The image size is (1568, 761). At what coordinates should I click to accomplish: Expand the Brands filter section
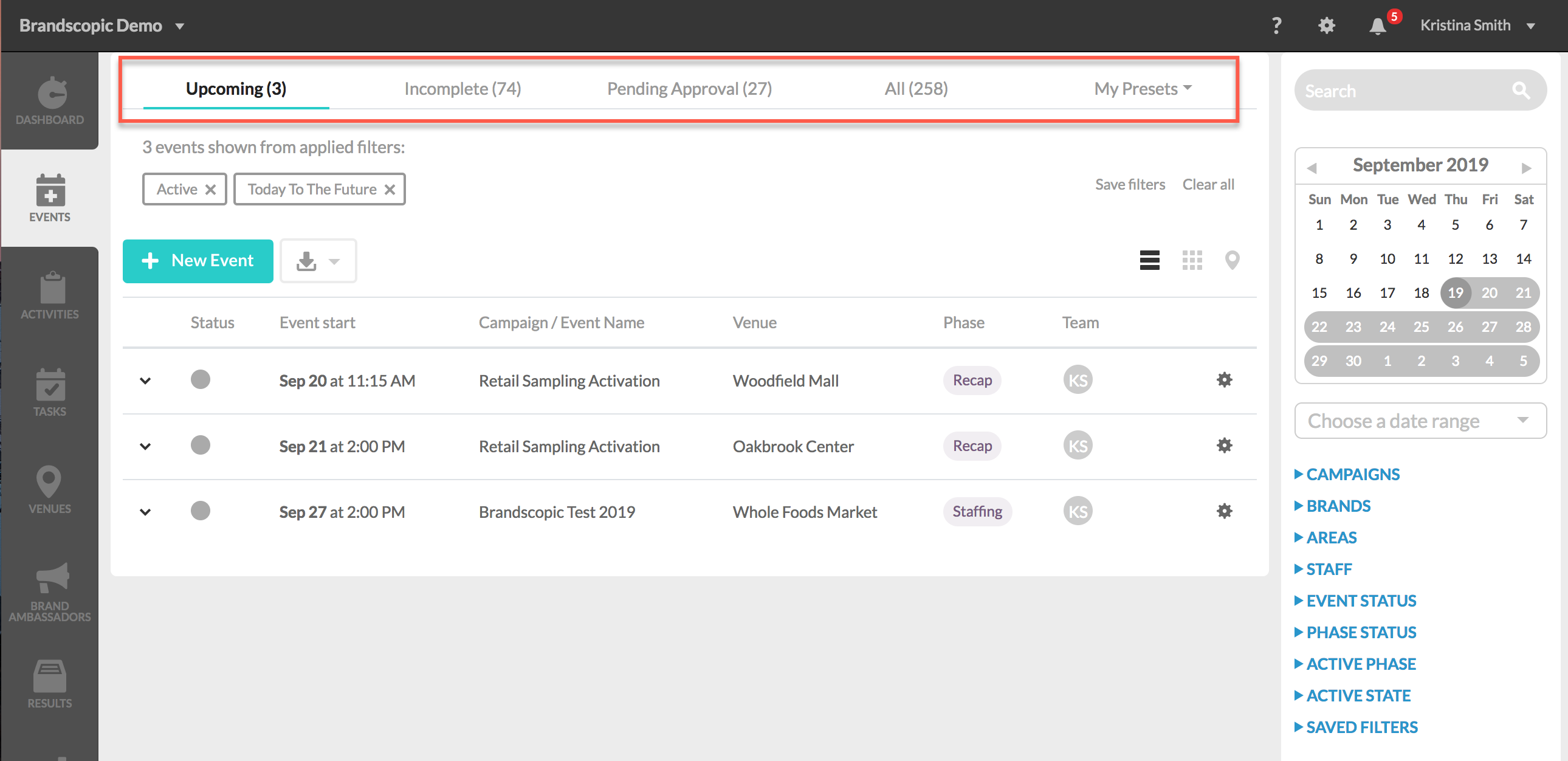[x=1332, y=506]
